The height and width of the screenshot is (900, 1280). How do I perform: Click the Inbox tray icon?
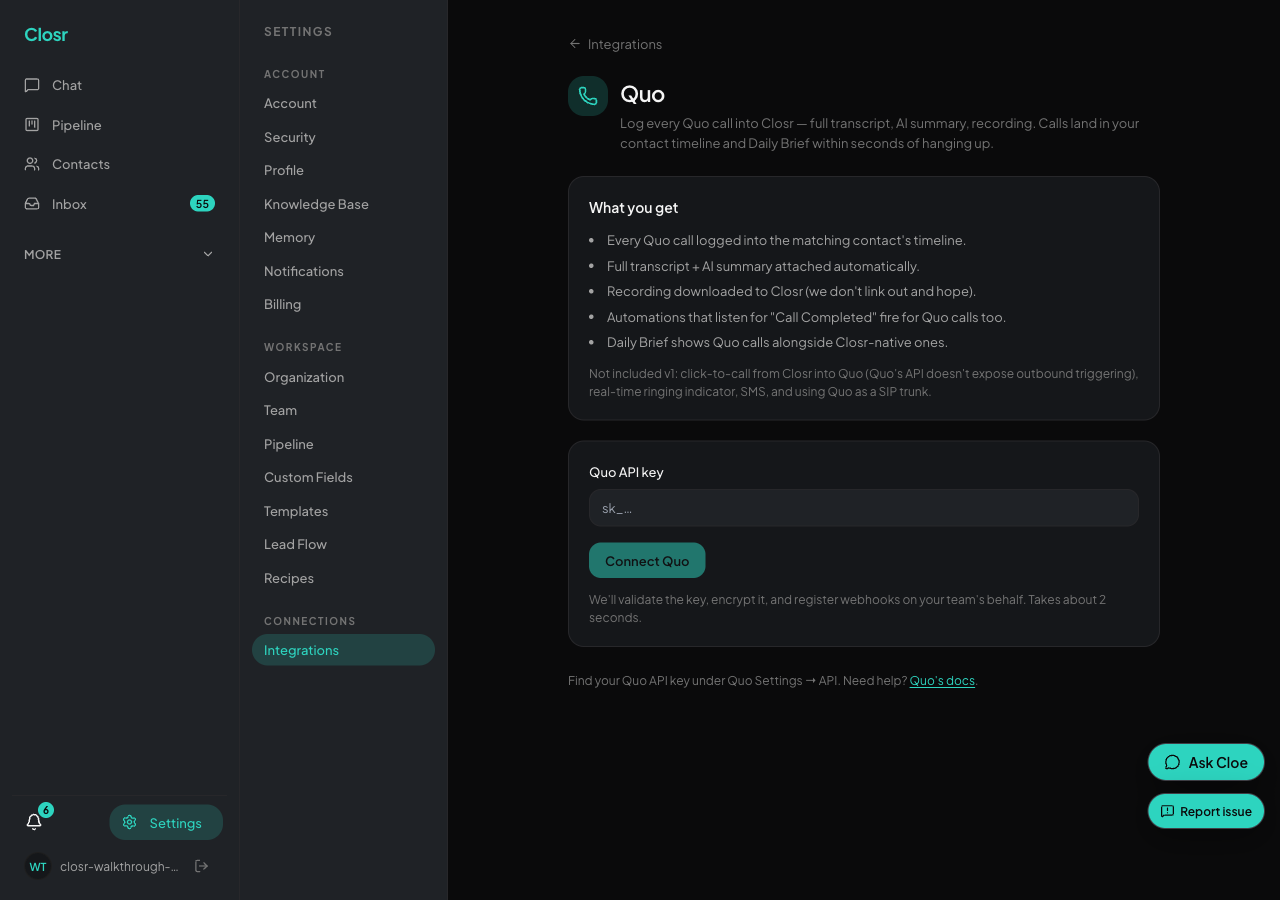32,204
